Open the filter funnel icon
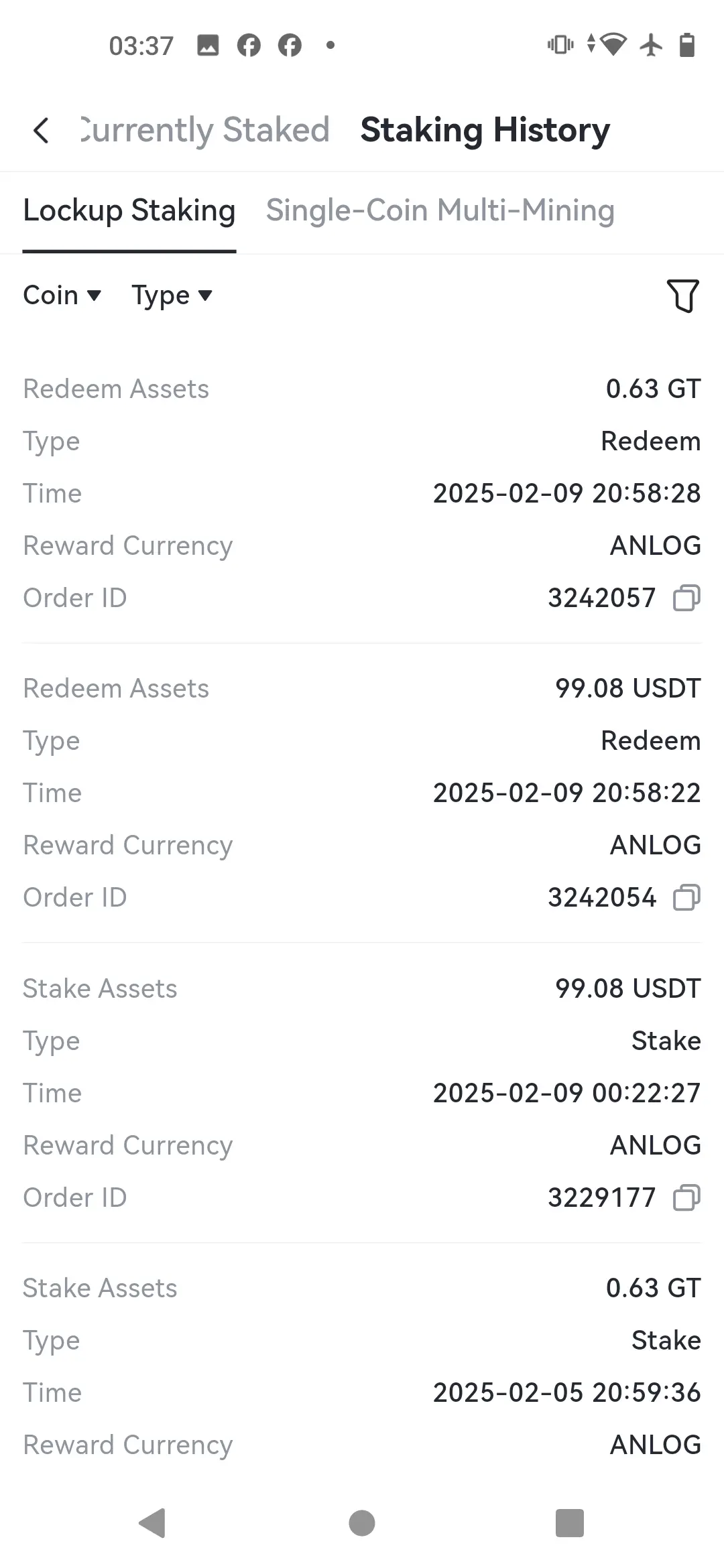This screenshot has height=1568, width=724. (683, 296)
